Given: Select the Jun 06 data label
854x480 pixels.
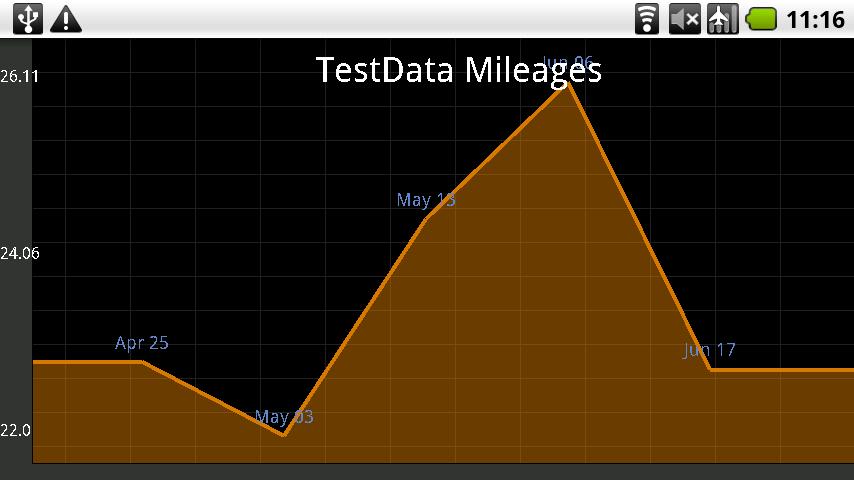Looking at the screenshot, I should click(568, 62).
